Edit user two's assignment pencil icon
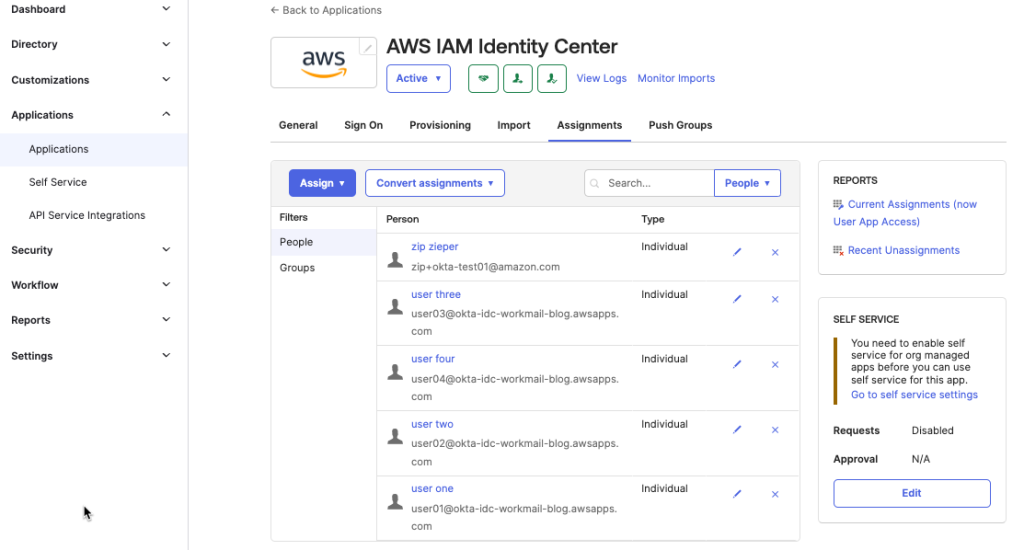This screenshot has height=550, width=1024. (x=737, y=430)
